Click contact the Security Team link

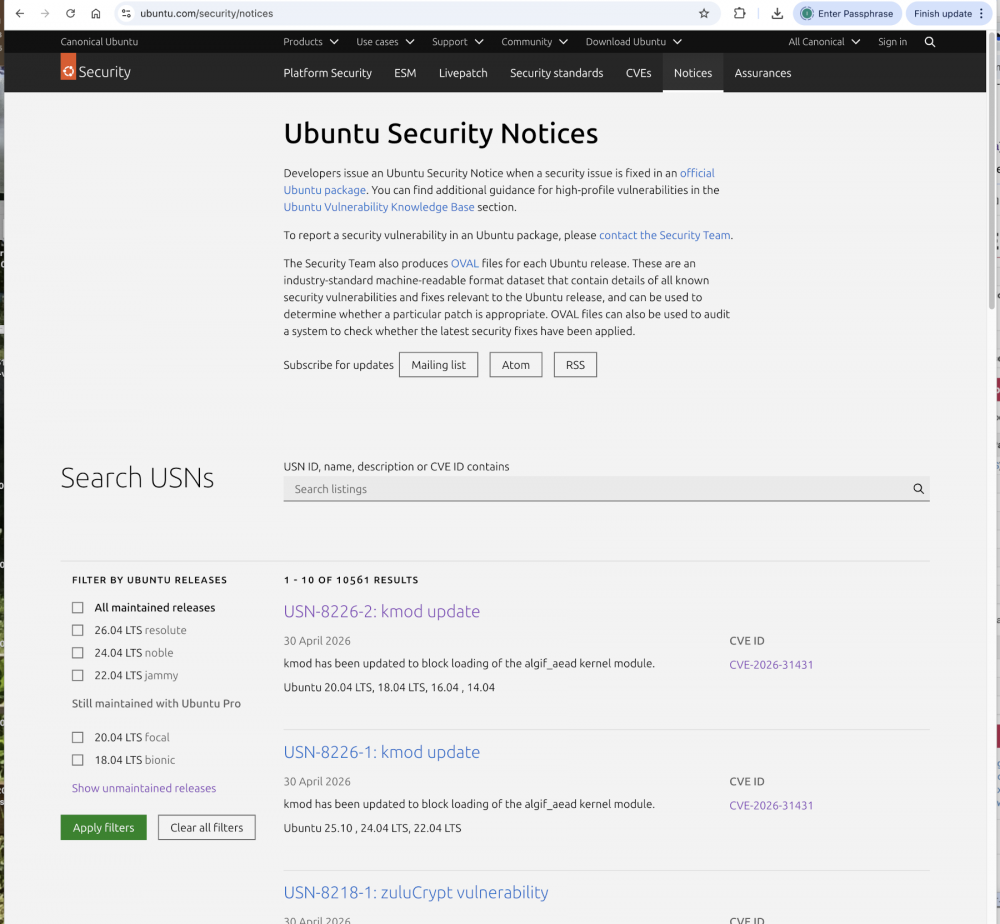click(x=665, y=235)
